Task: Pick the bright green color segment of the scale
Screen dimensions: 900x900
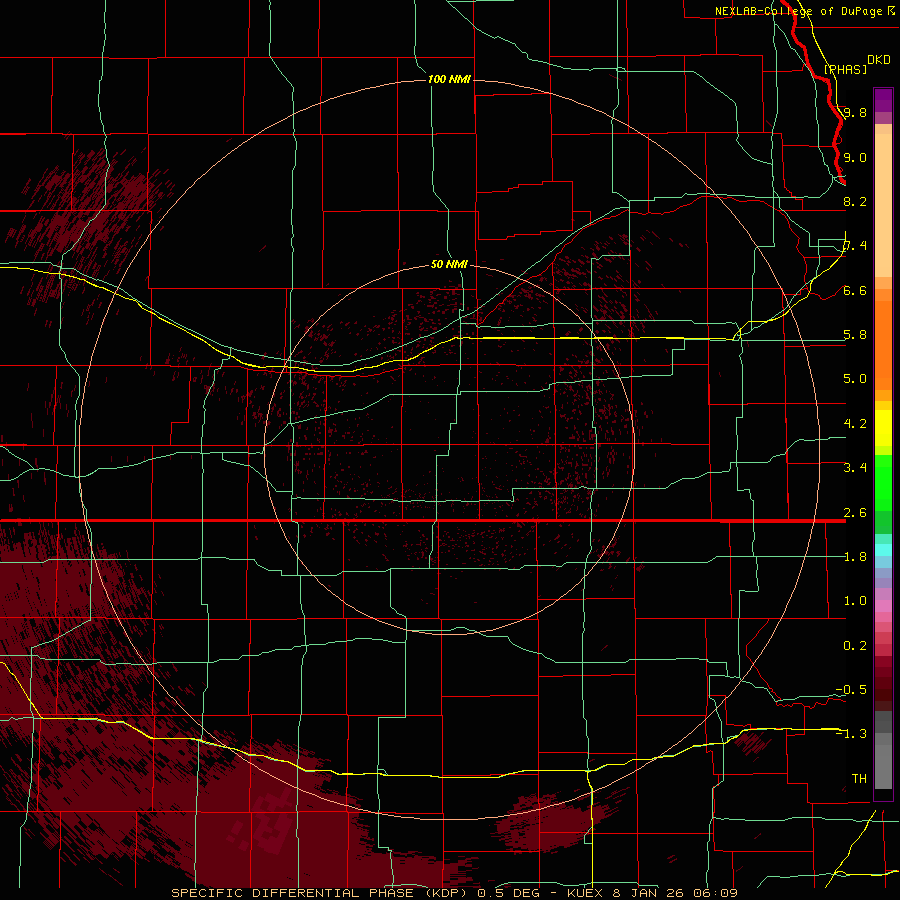Action: coord(883,482)
